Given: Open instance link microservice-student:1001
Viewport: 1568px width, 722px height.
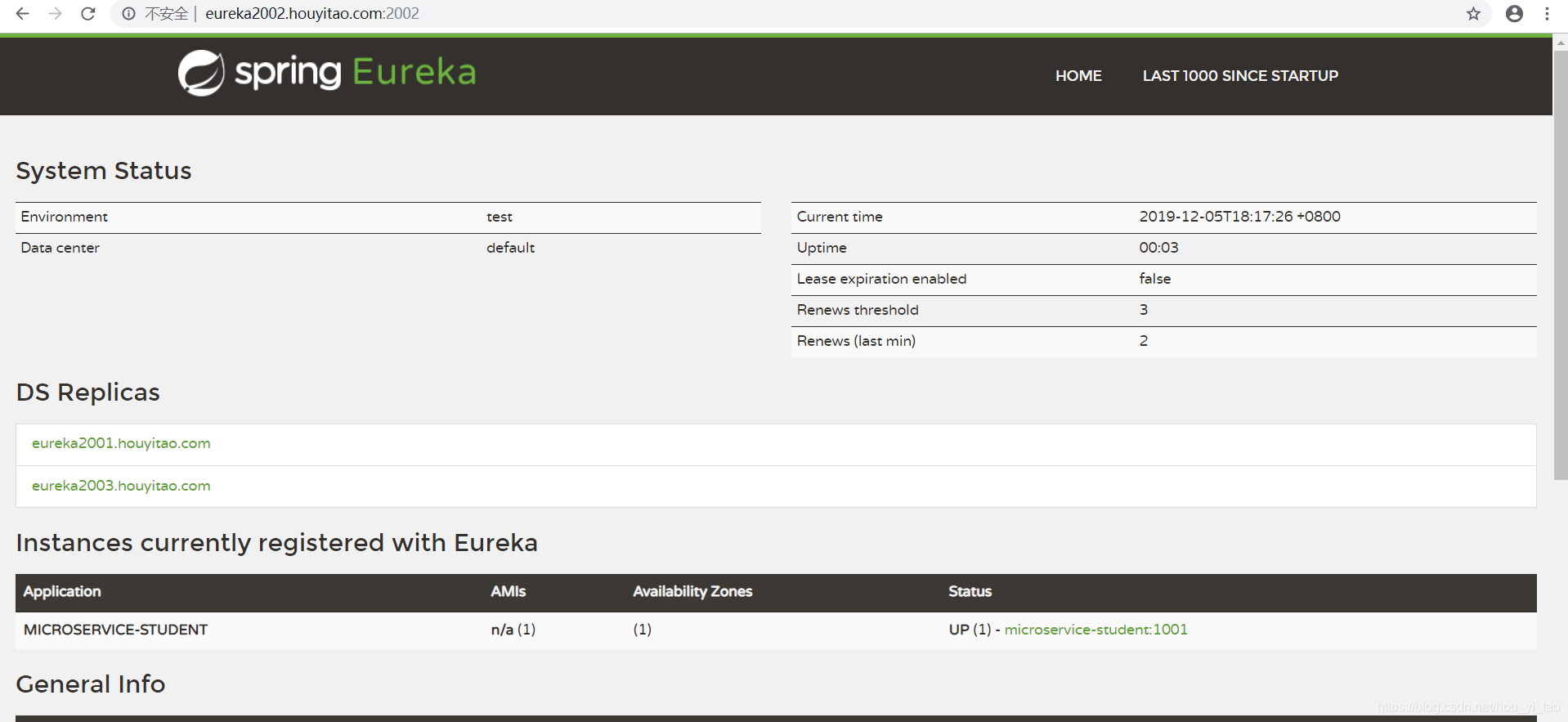Looking at the screenshot, I should point(1095,630).
